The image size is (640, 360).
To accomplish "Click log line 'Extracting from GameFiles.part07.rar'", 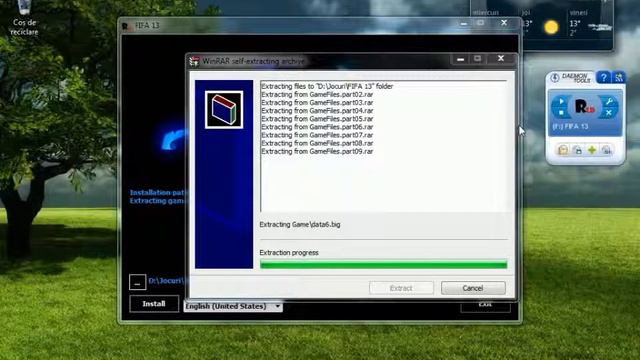I will pos(317,135).
